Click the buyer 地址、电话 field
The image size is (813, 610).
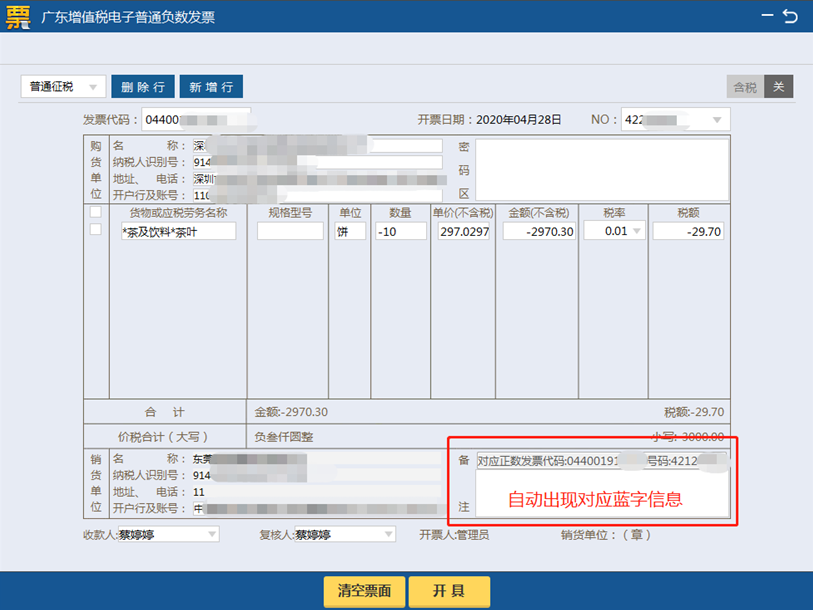[317, 179]
